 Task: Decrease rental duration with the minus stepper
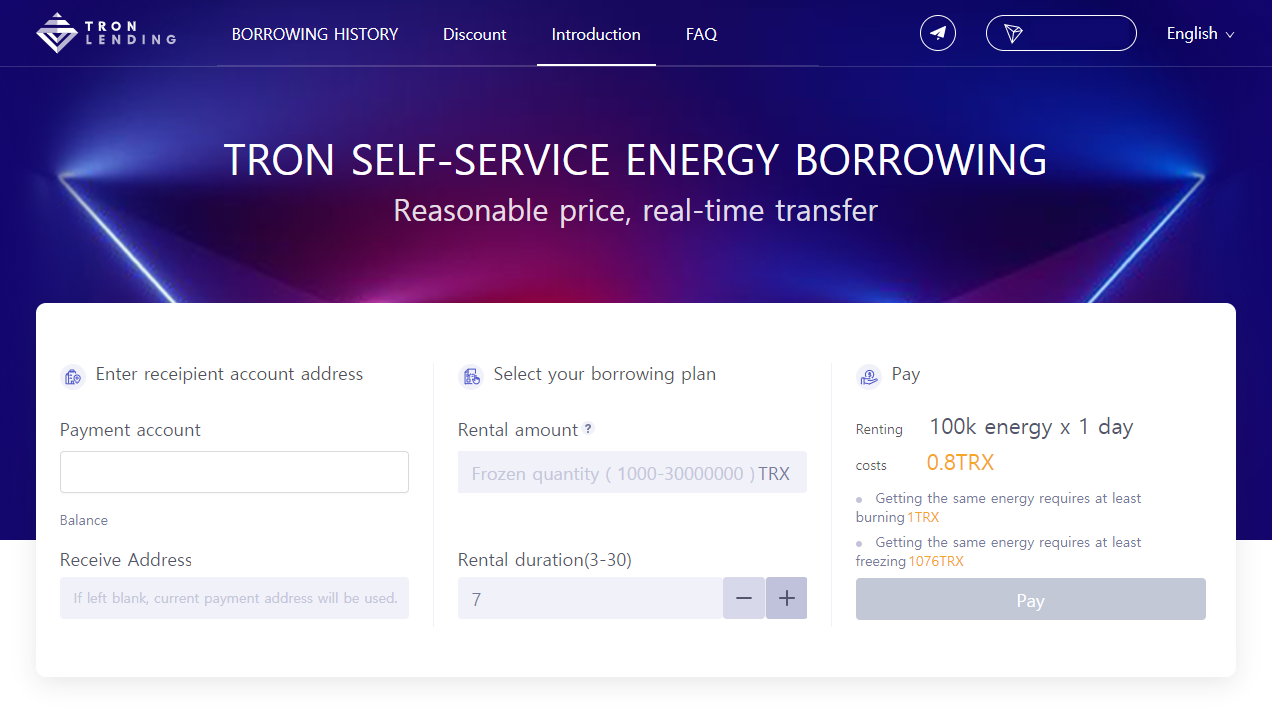(x=743, y=597)
